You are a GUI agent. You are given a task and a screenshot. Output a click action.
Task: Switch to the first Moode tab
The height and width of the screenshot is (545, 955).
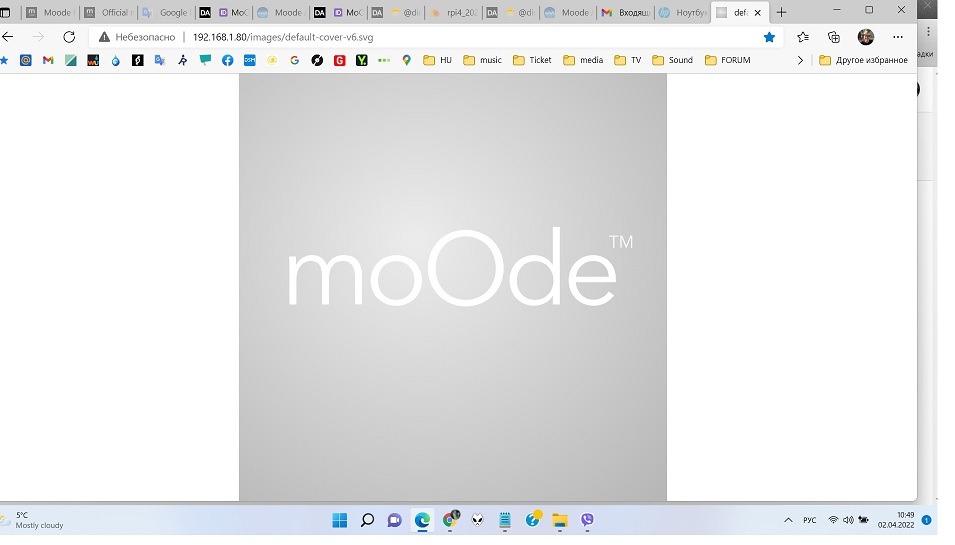(49, 12)
